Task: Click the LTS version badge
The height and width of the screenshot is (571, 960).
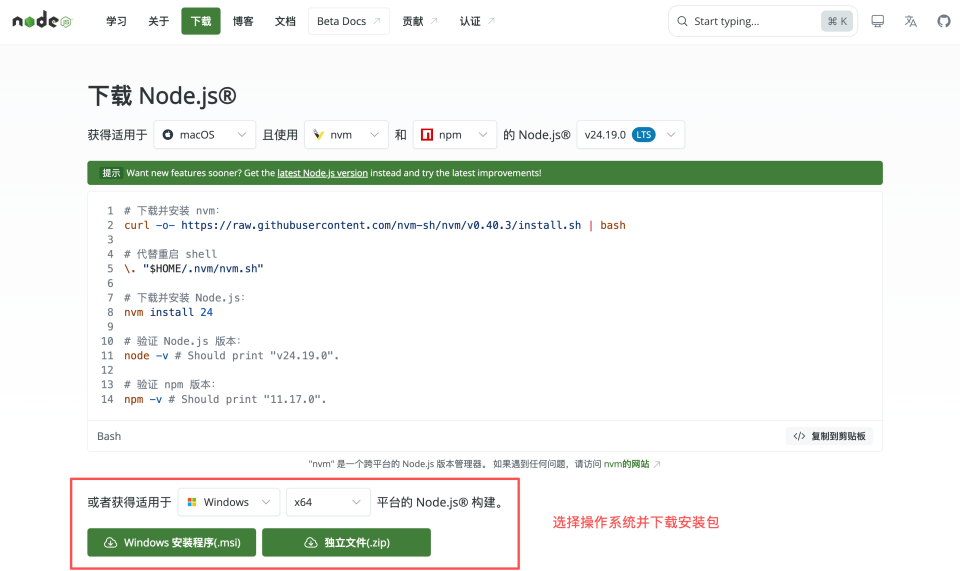Action: tap(643, 135)
